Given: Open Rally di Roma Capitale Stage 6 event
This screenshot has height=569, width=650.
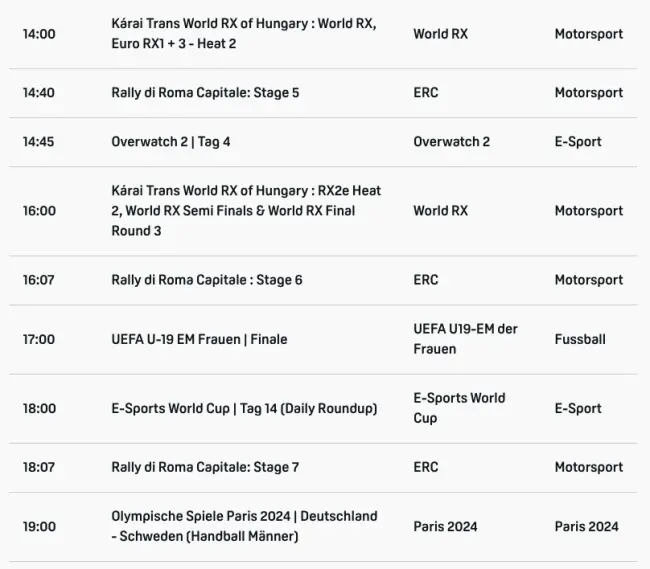Looking at the screenshot, I should pyautogui.click(x=207, y=280).
